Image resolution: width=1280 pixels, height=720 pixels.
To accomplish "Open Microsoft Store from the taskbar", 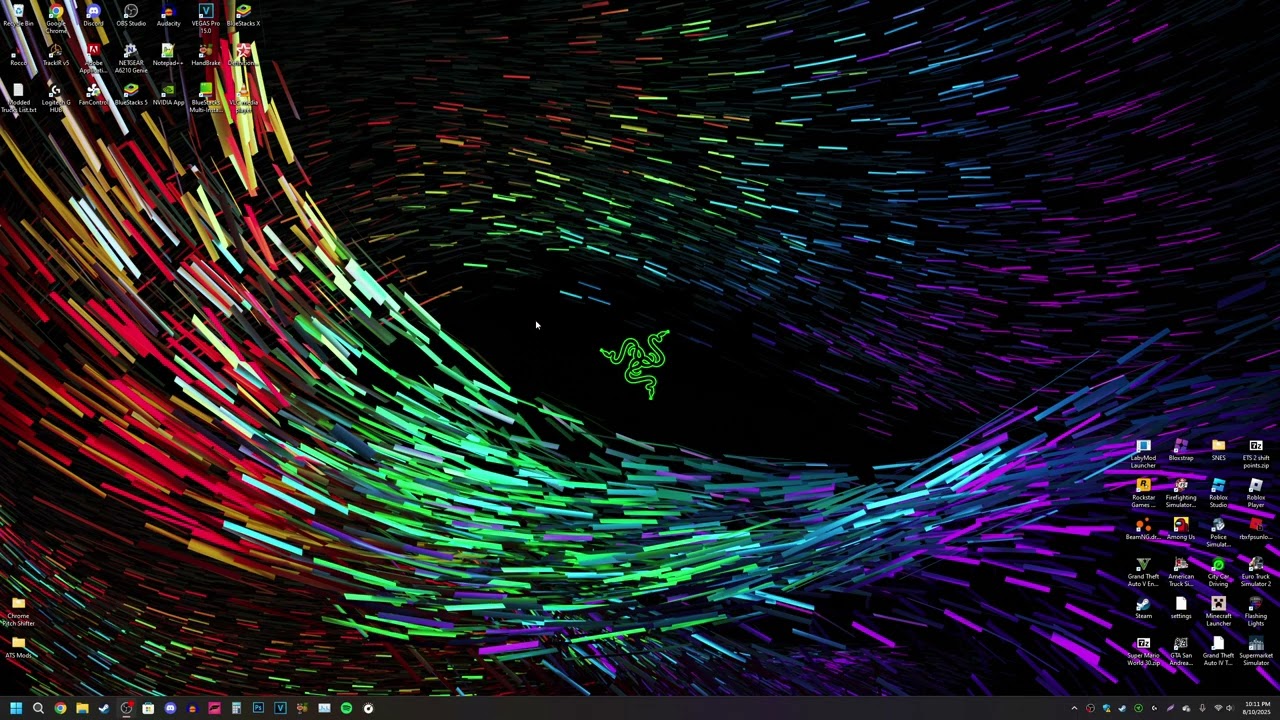I will coord(148,708).
